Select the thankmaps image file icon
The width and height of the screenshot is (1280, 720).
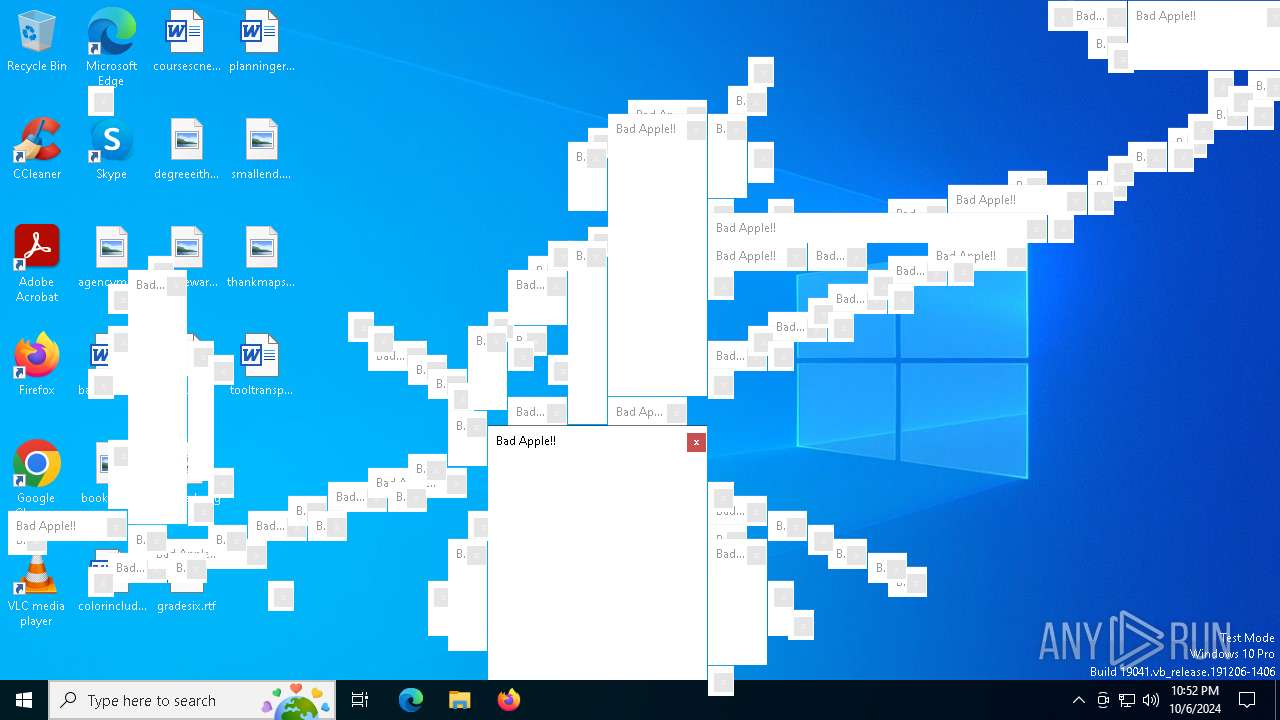click(x=261, y=257)
